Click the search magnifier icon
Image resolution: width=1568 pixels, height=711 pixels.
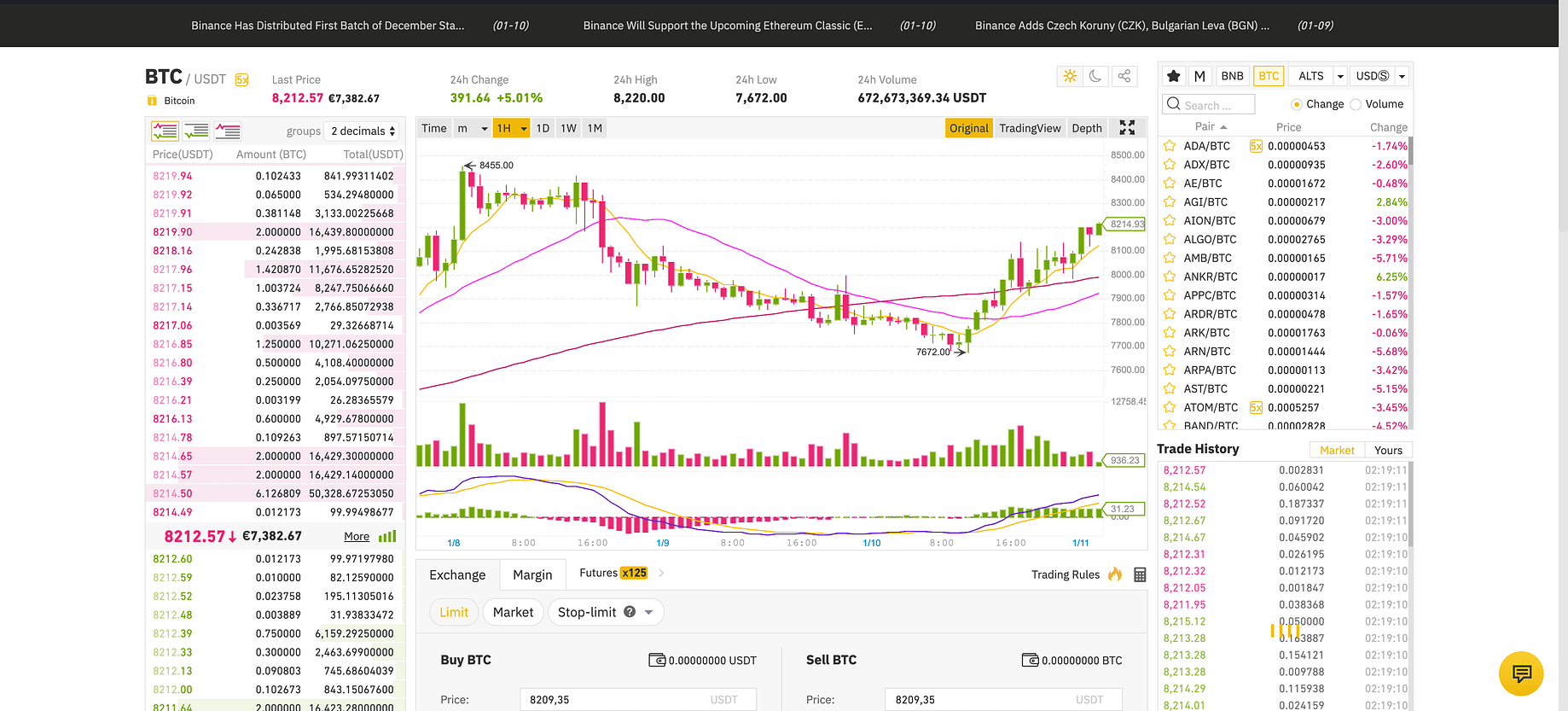(1174, 104)
